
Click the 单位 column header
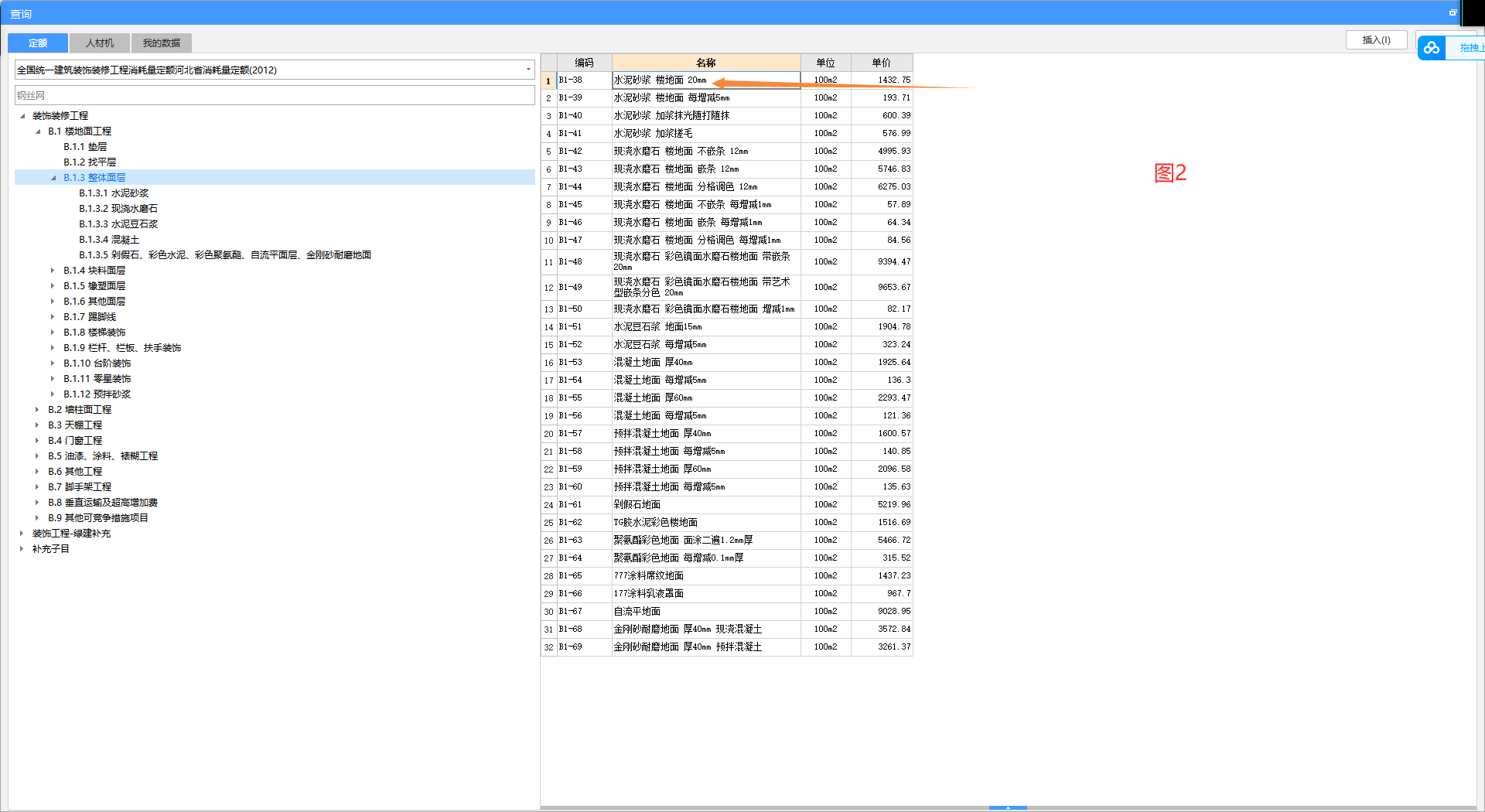pos(825,63)
